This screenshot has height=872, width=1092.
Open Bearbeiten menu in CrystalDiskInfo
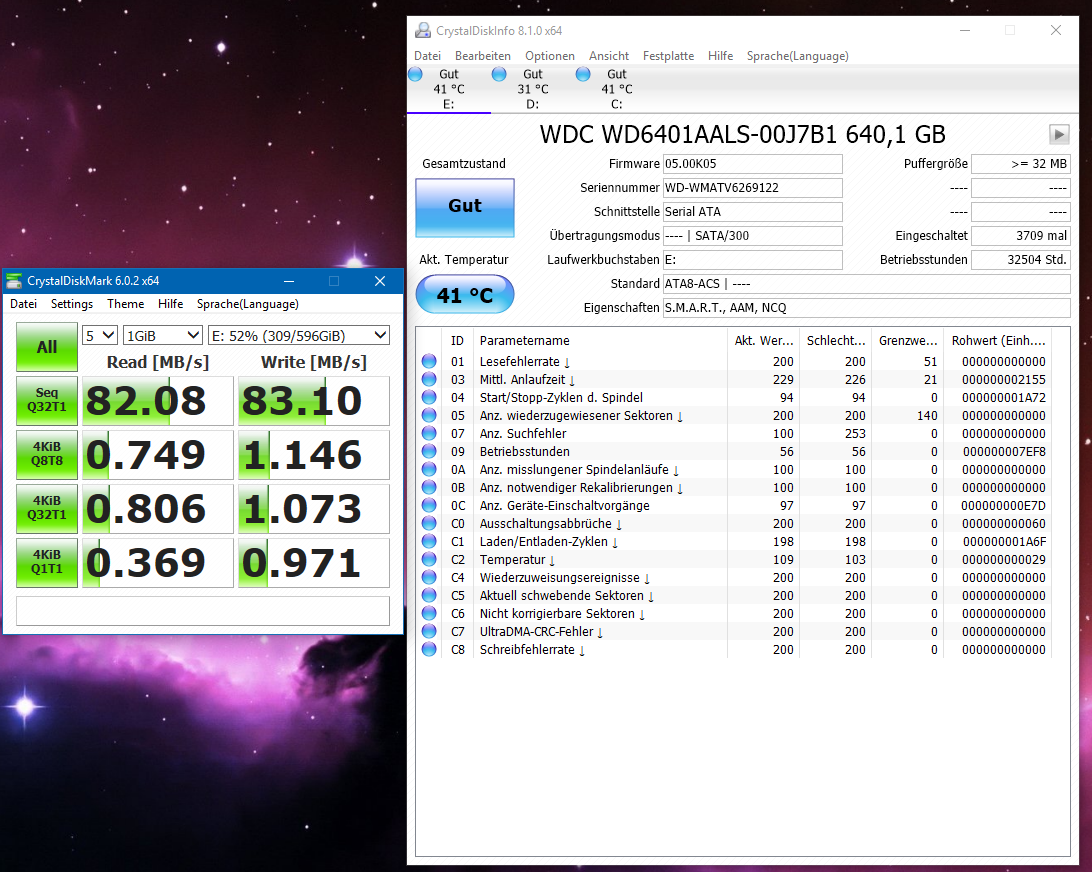[483, 56]
